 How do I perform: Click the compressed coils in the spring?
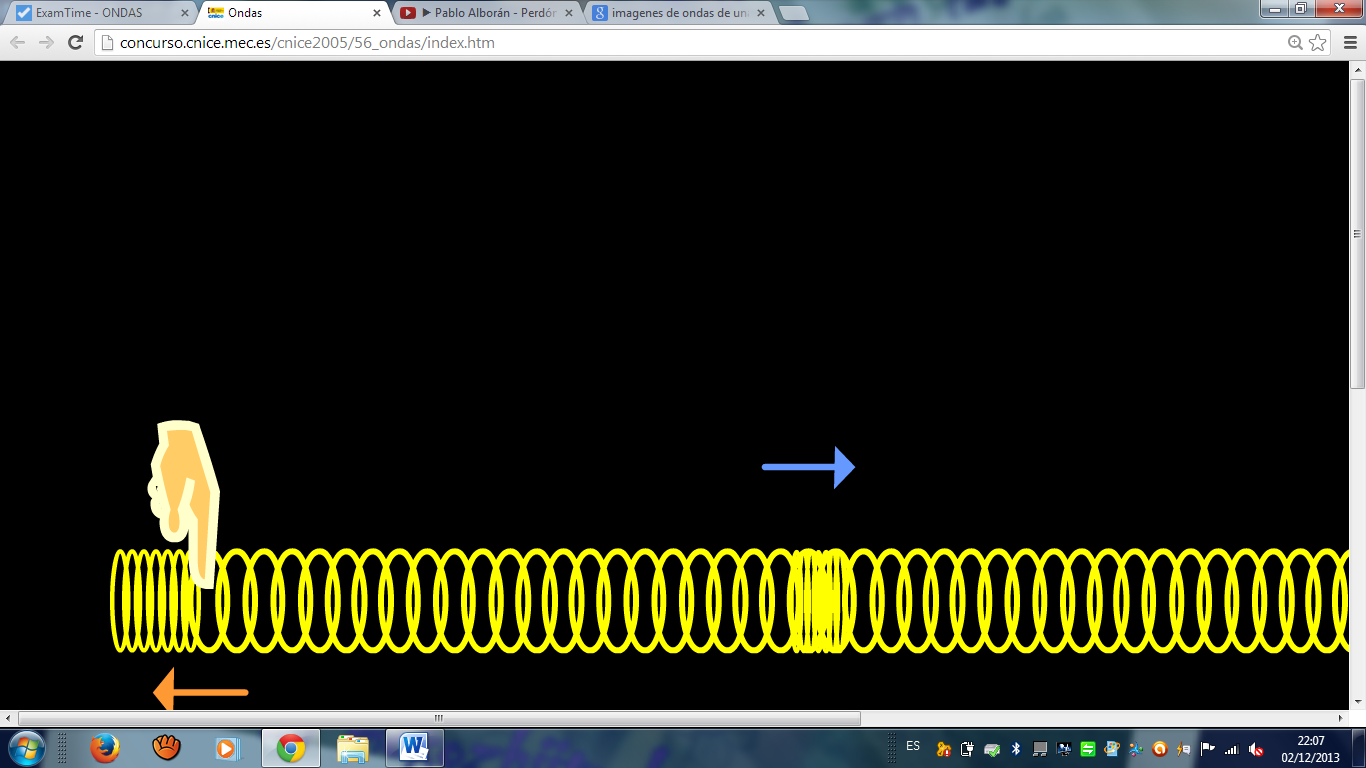click(819, 600)
